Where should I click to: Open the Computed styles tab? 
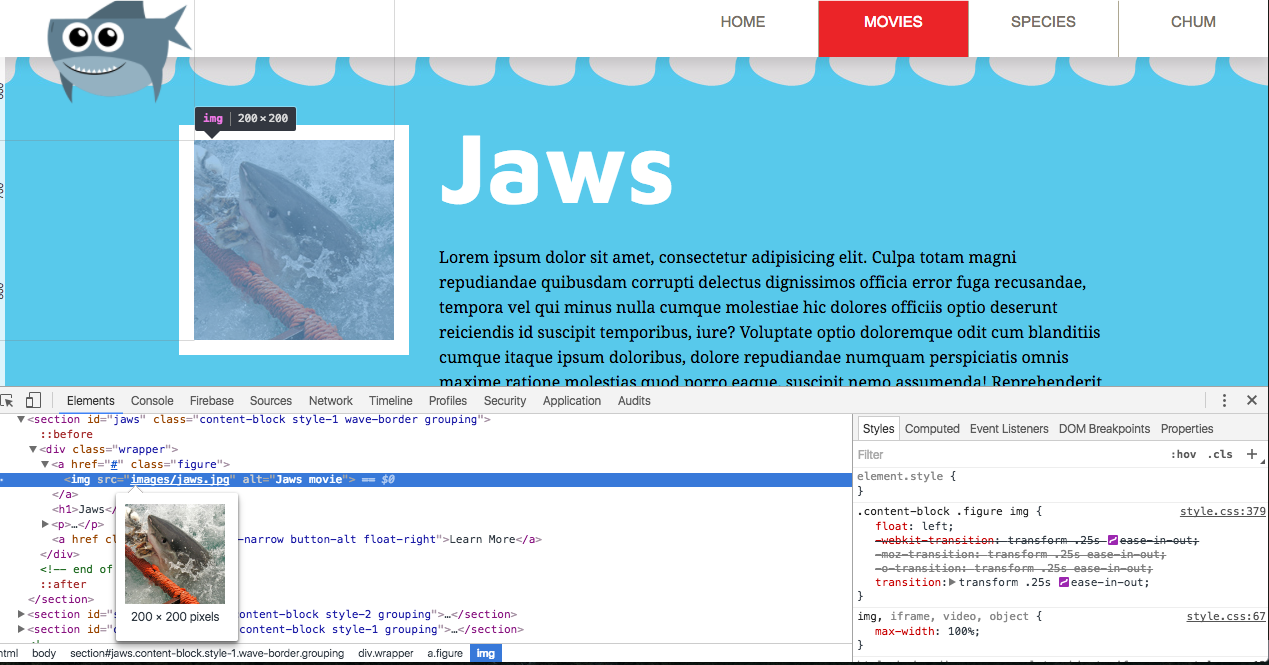pos(931,428)
